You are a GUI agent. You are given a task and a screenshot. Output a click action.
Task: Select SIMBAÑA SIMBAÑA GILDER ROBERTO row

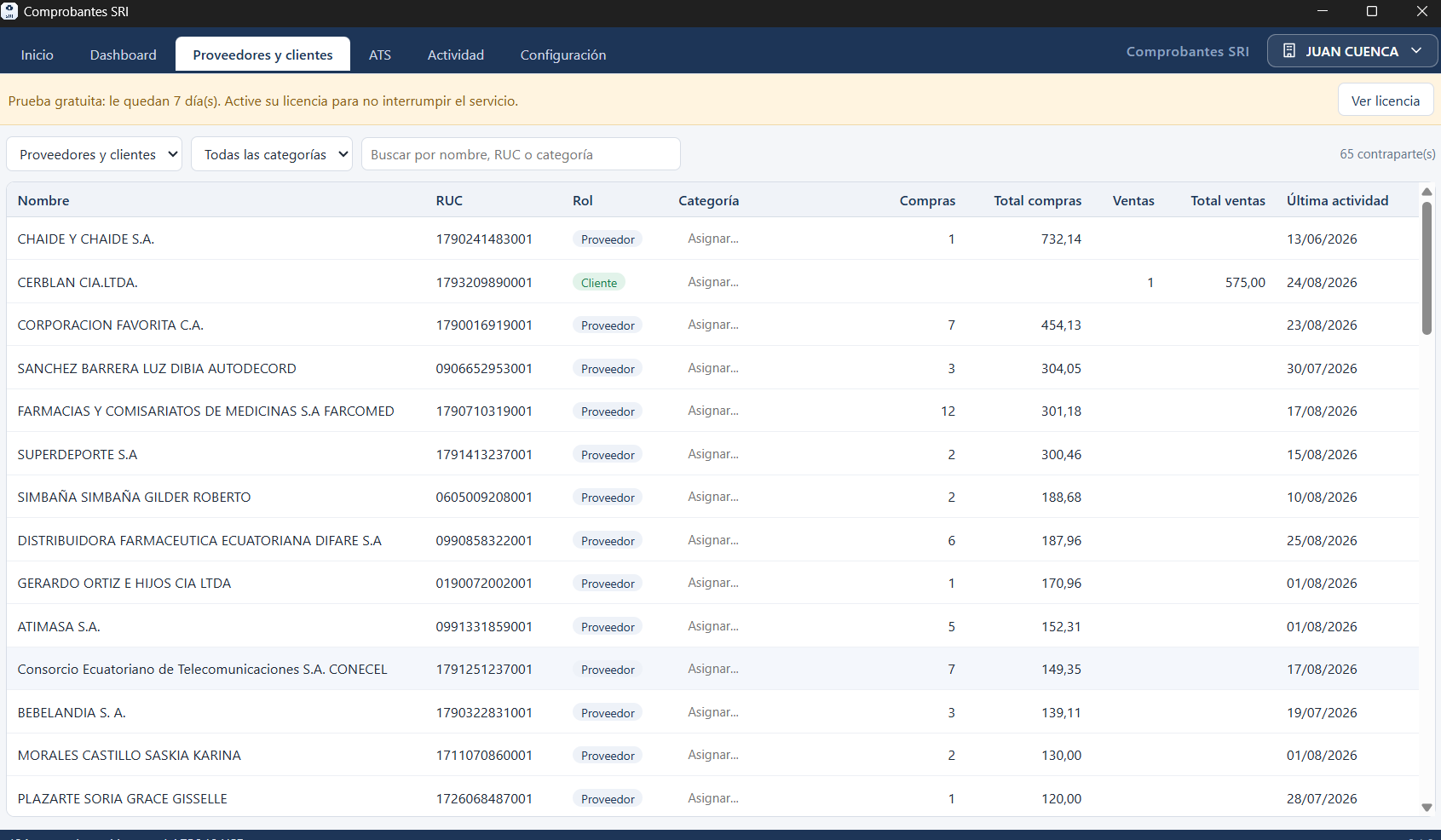(712, 497)
